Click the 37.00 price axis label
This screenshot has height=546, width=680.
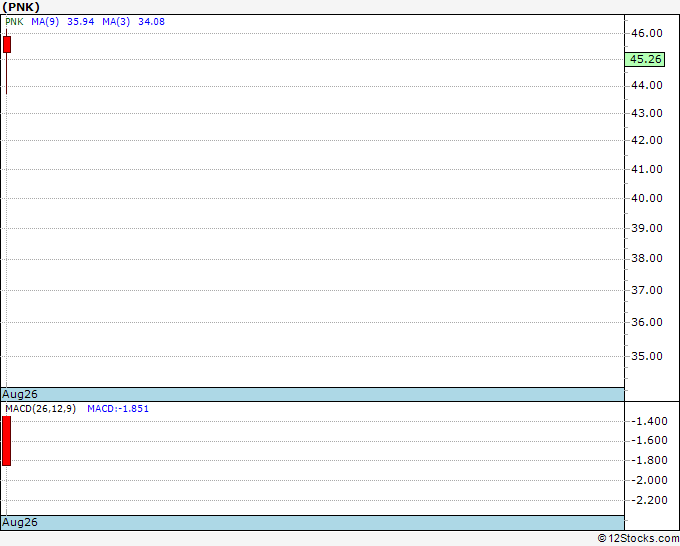647,290
